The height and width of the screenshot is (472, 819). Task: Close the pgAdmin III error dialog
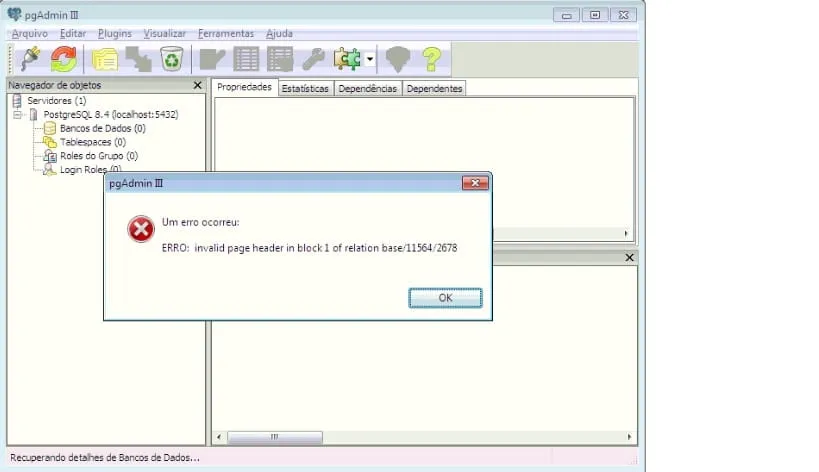point(475,183)
